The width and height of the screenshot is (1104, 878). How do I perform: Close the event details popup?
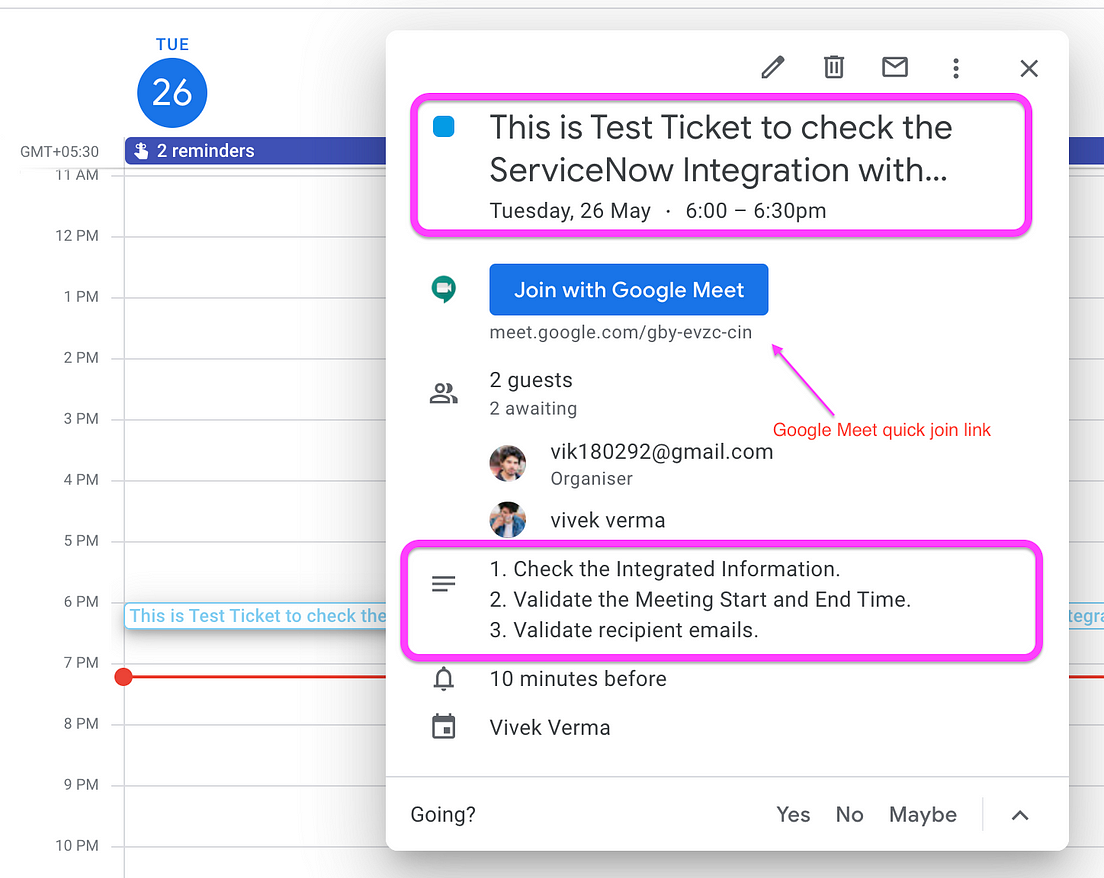pos(1029,68)
